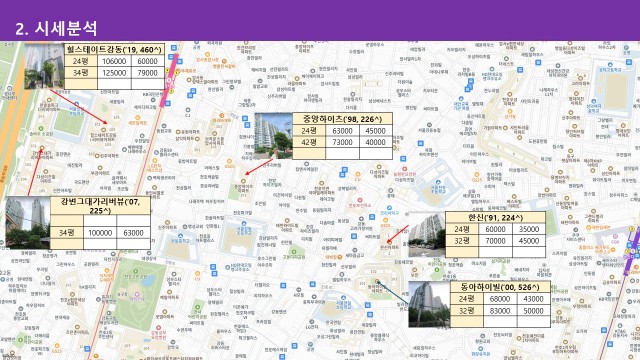Select the 힐스테이트강동('19, 460^) table header
This screenshot has width=640, height=360.
(114, 49)
